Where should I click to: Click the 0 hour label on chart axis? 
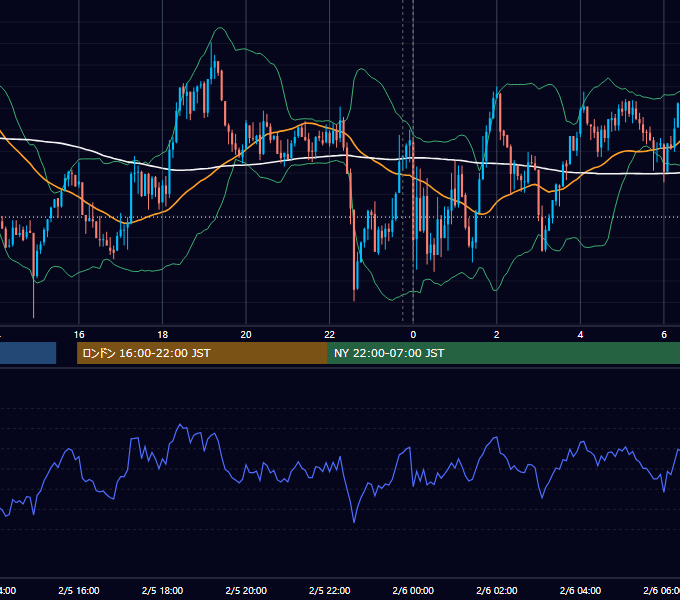(413, 335)
